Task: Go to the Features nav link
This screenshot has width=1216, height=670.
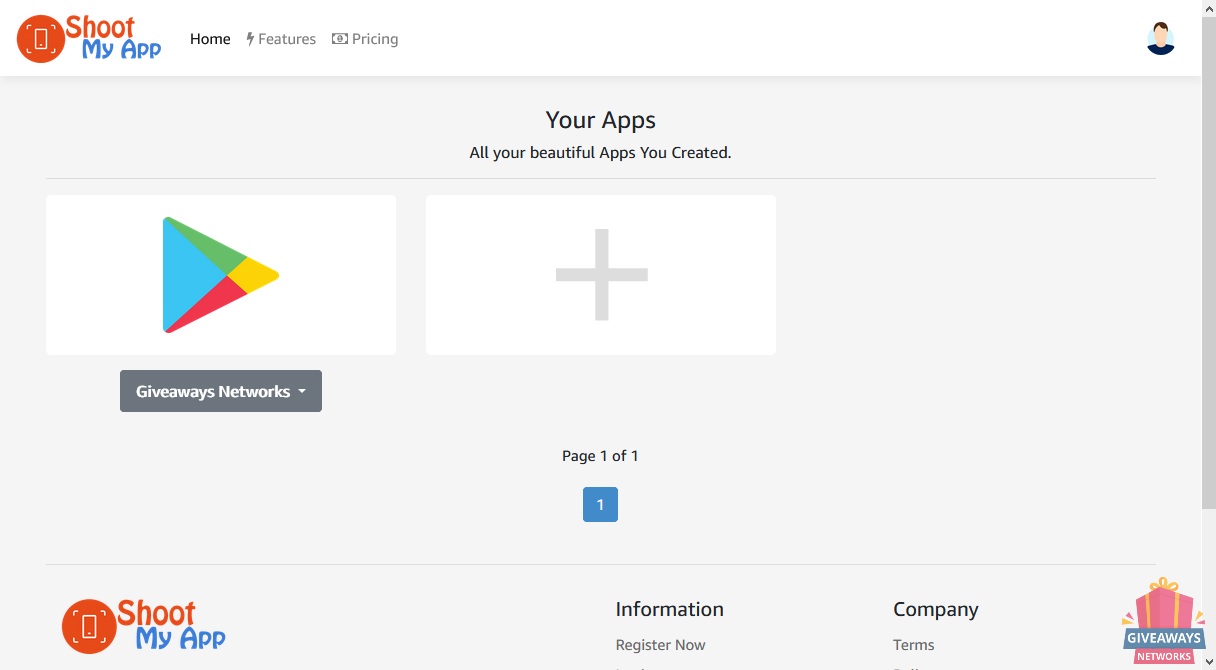Action: [x=281, y=39]
